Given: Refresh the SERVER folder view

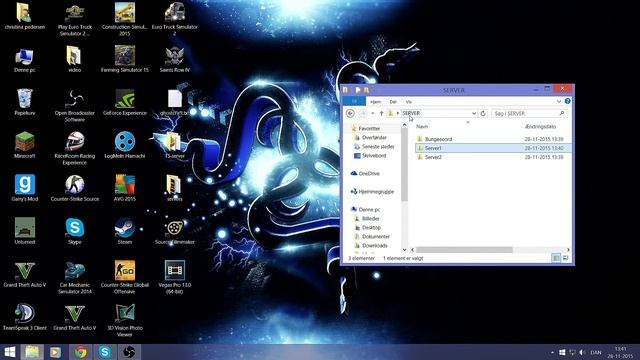Looking at the screenshot, I should (483, 113).
